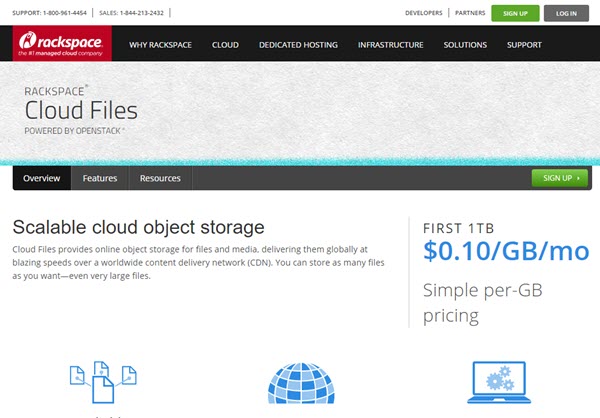Open the Support menu
The width and height of the screenshot is (600, 418).
tap(524, 45)
